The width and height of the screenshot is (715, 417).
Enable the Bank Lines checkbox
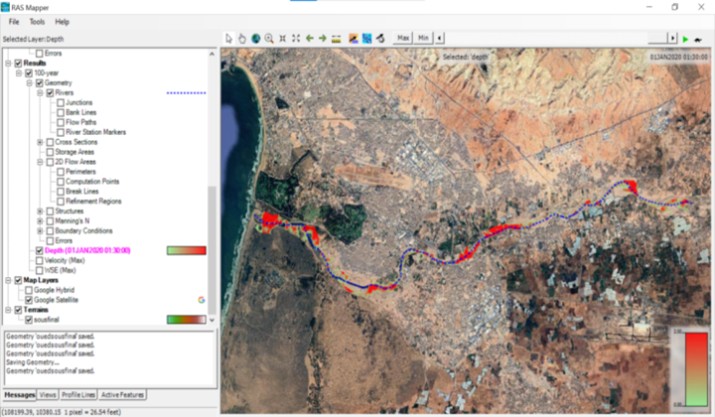pyautogui.click(x=60, y=112)
